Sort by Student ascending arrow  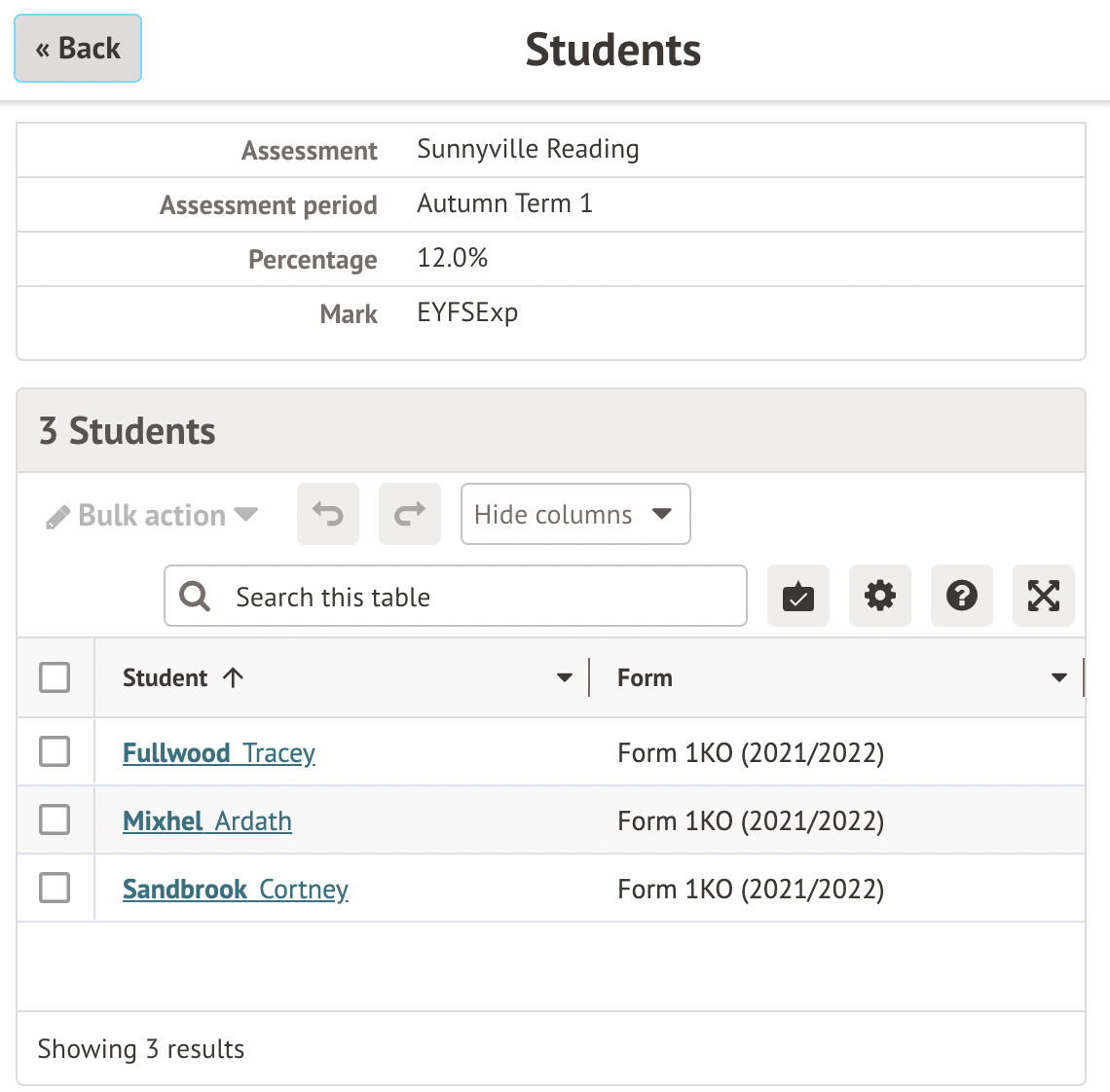point(233,677)
